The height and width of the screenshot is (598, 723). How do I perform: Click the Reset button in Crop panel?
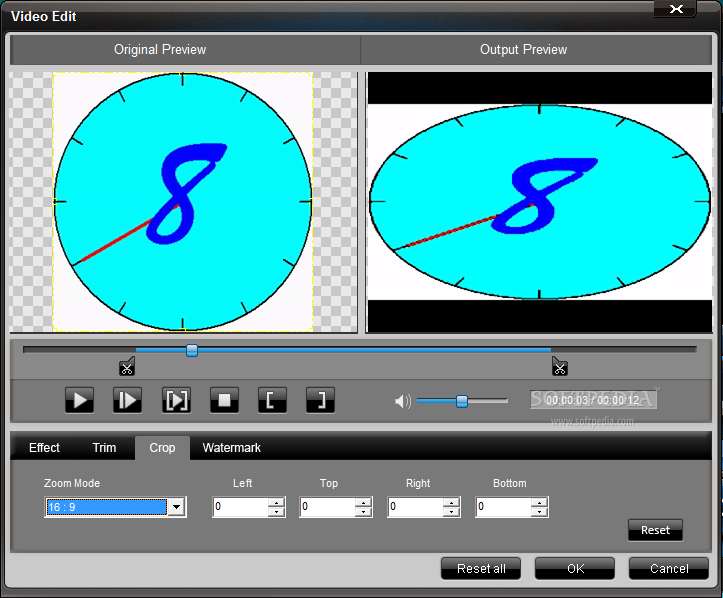[655, 530]
